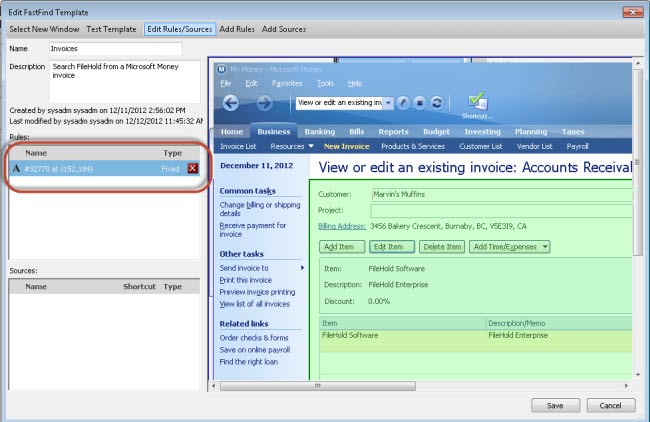
Task: Click Add Rules in the toolbar
Action: click(237, 29)
